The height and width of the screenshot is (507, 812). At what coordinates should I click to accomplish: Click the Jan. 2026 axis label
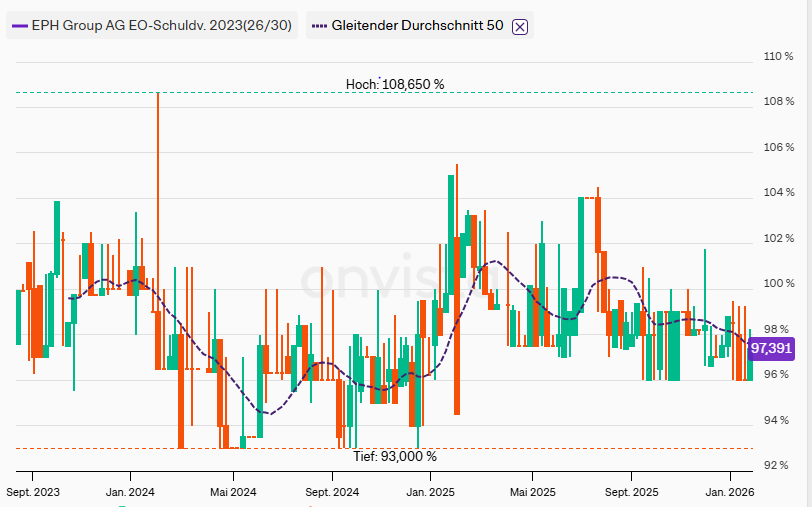coord(730,492)
